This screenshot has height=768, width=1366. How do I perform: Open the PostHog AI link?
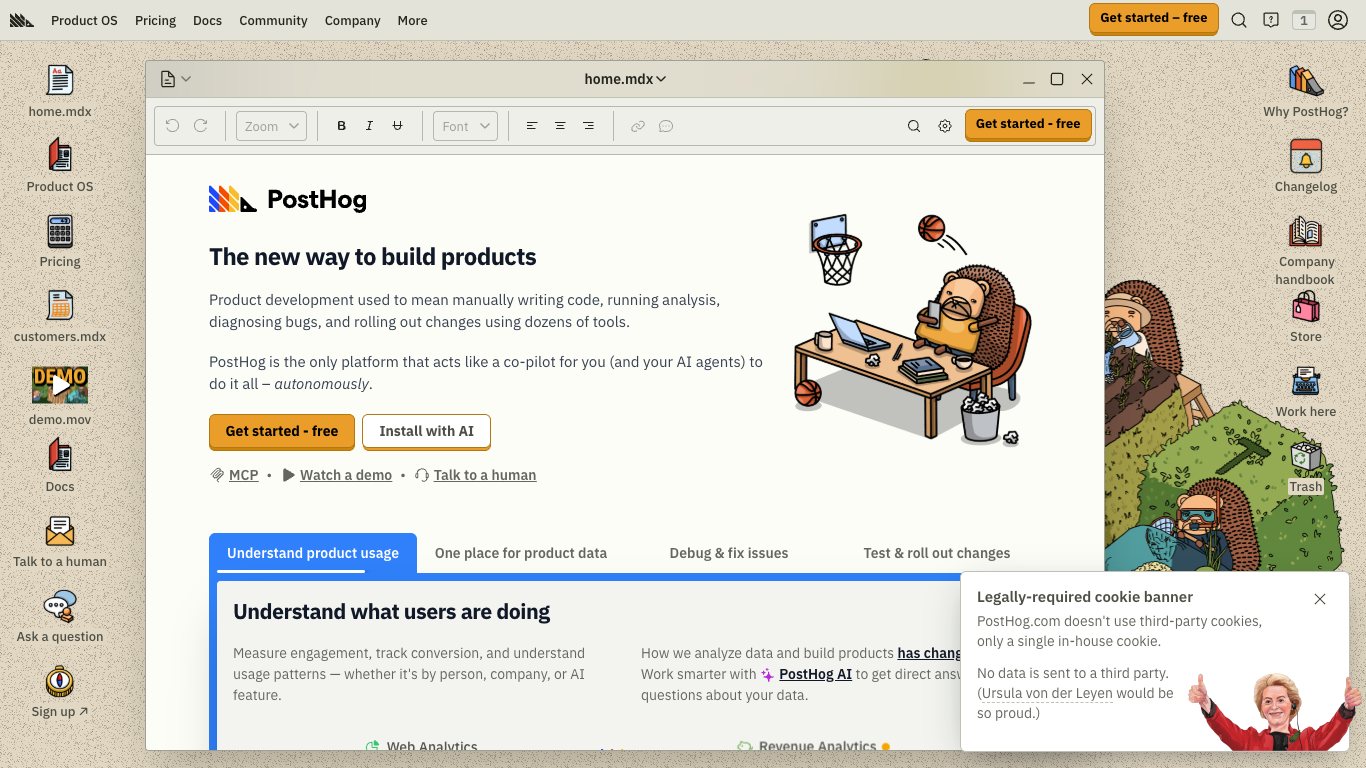[x=815, y=674]
